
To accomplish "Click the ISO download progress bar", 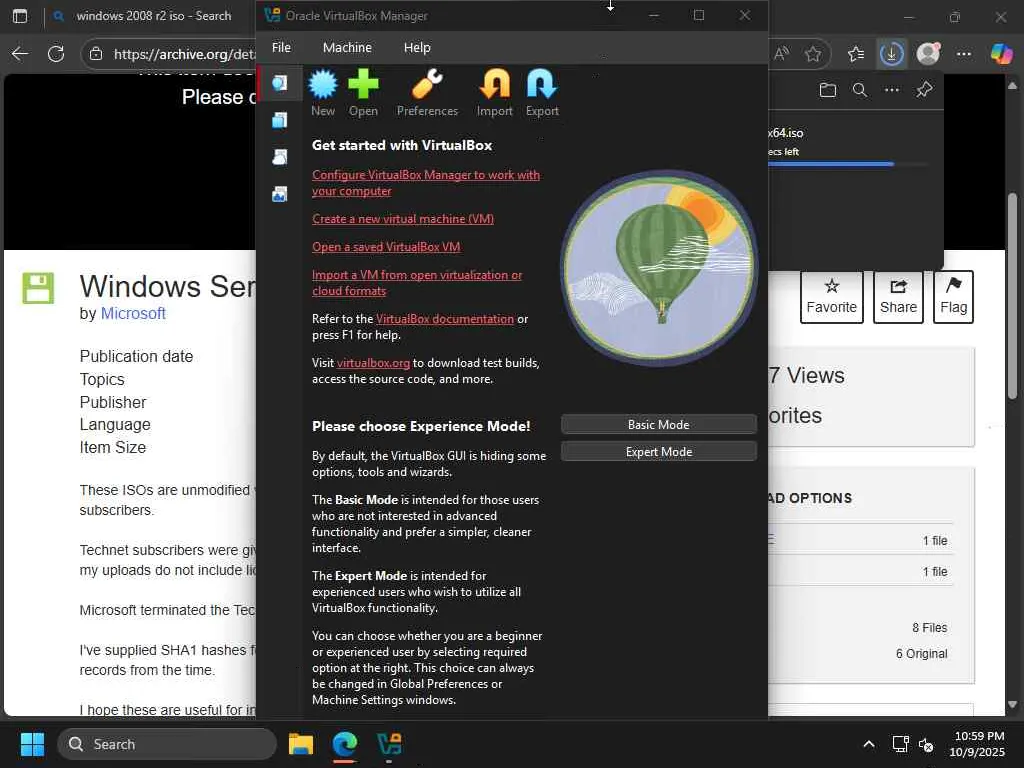I will point(846,164).
